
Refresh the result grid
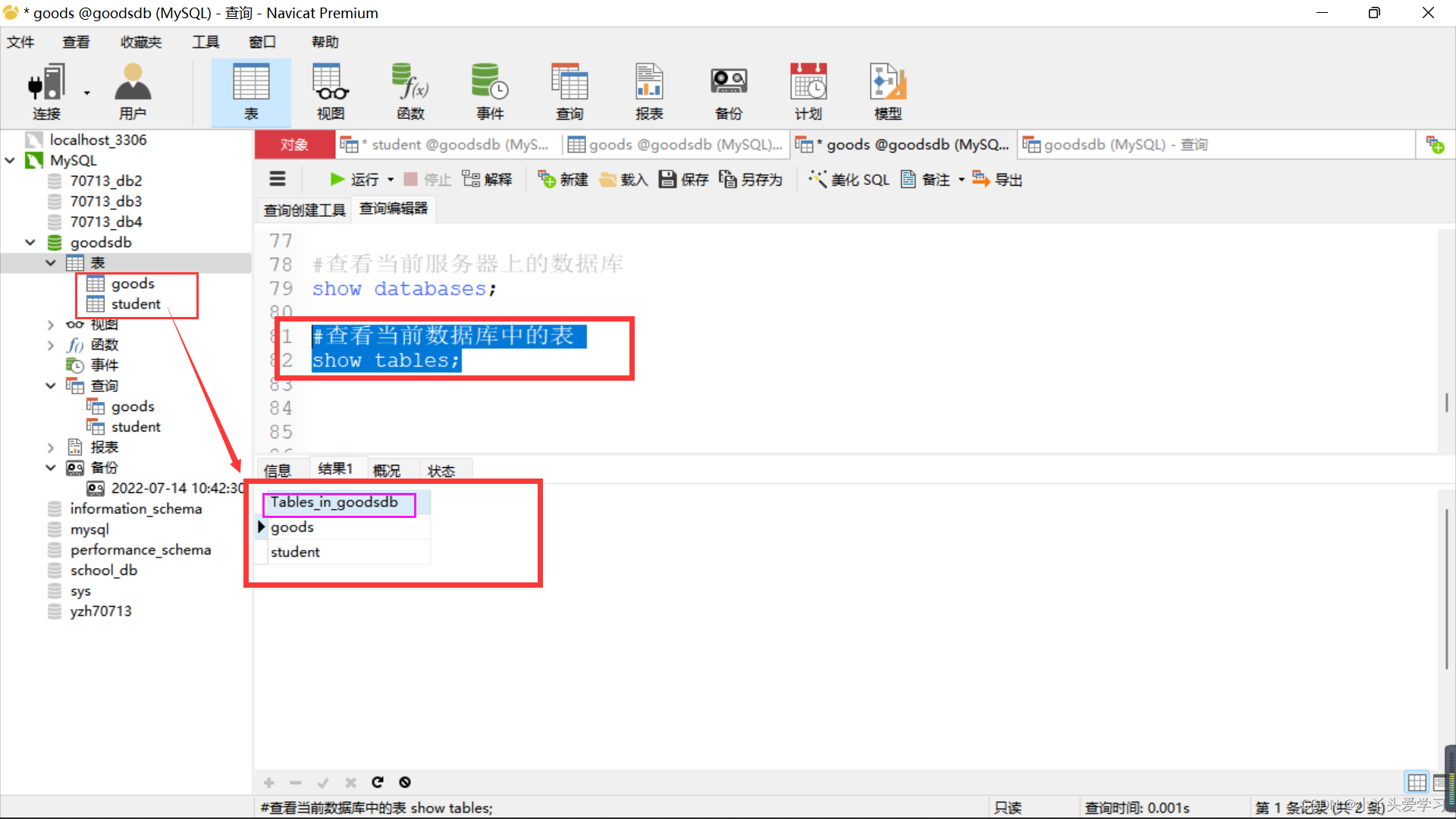click(x=378, y=782)
